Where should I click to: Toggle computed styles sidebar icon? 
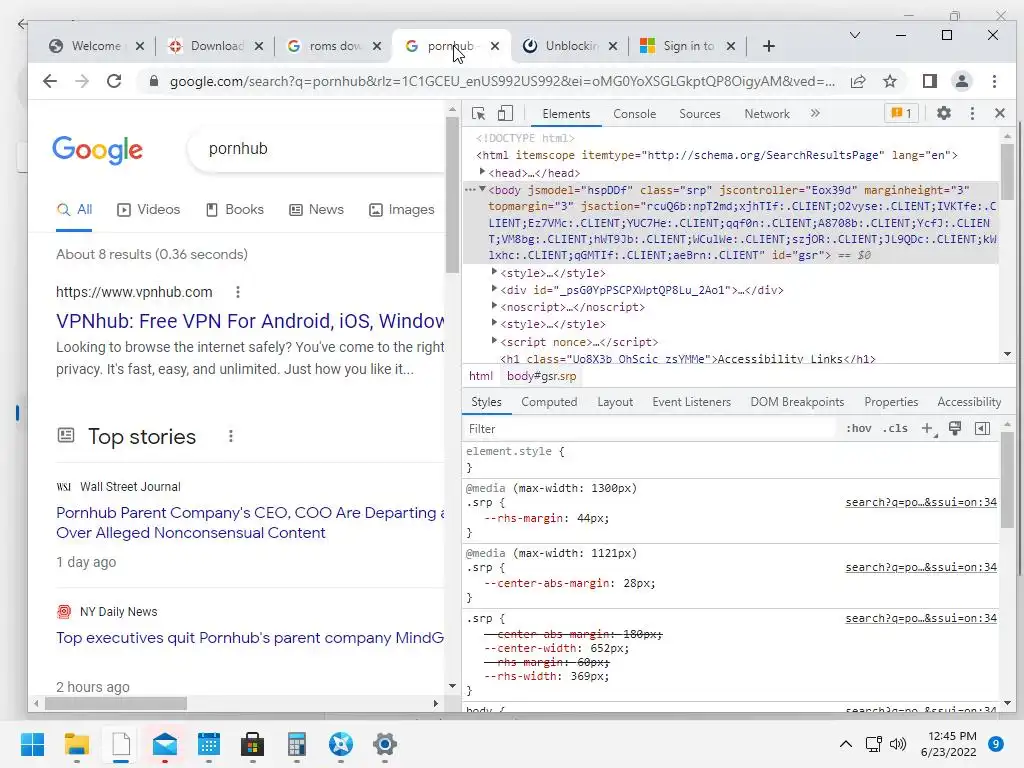tap(982, 428)
